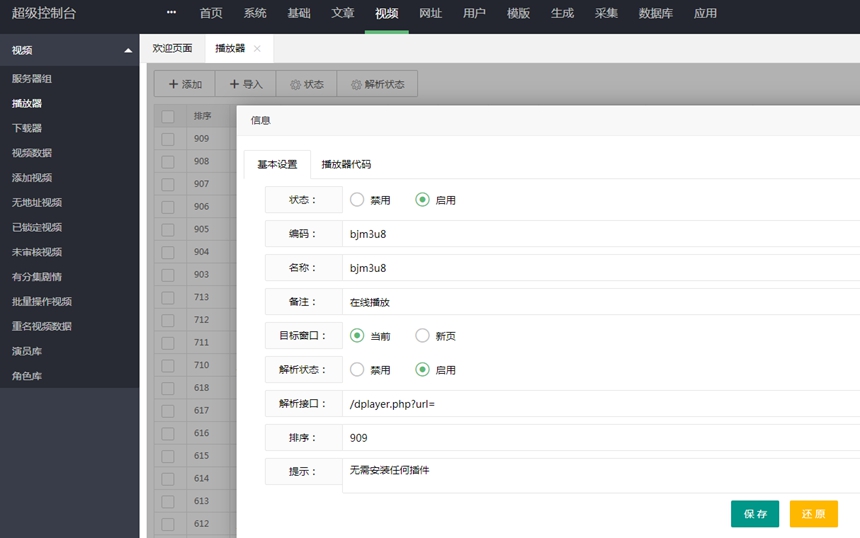Click the three-dots menu icon in top bar

tap(171, 13)
